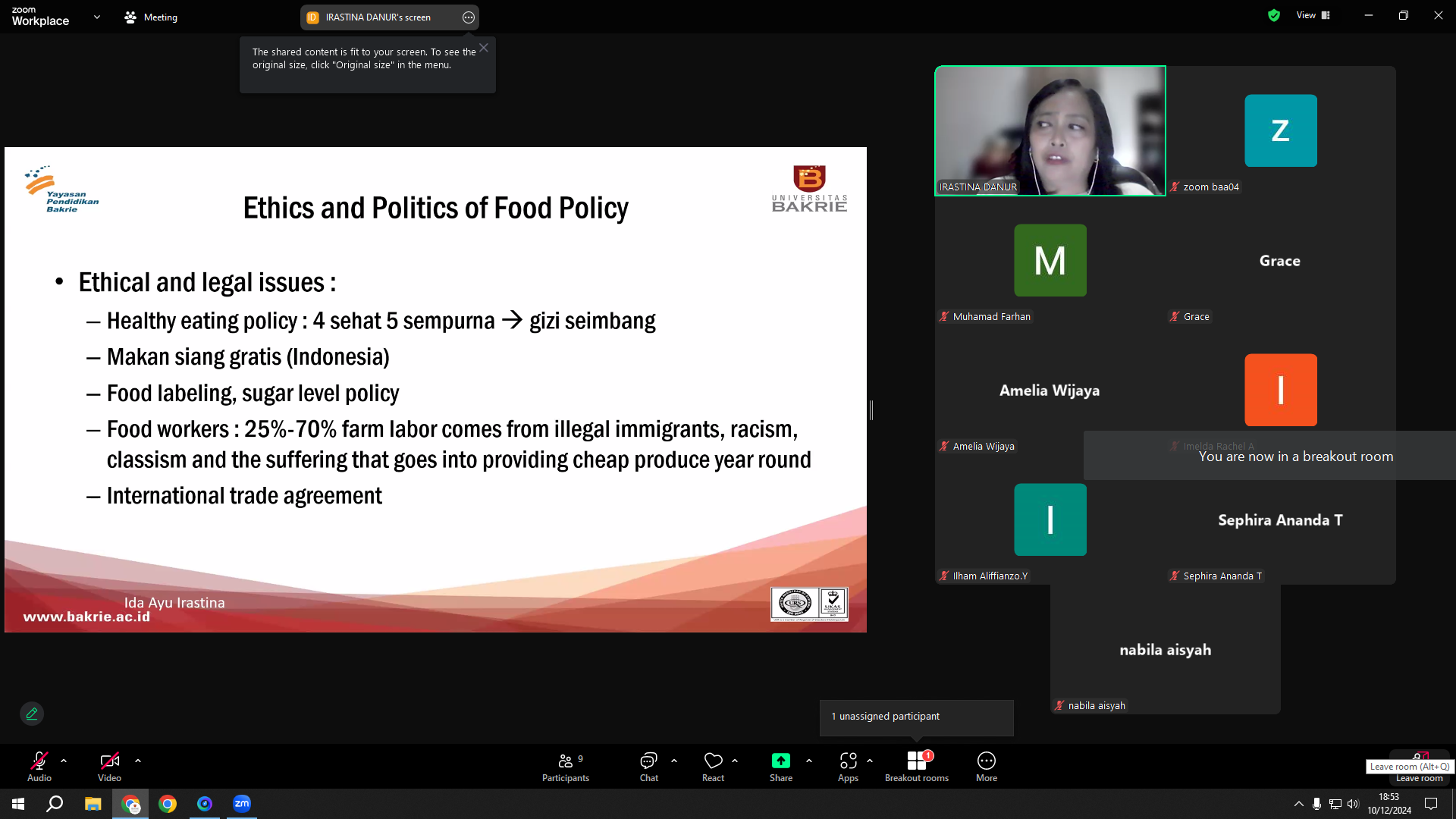The height and width of the screenshot is (819, 1456).
Task: Click the 1 unassigned participant notice
Action: (916, 717)
